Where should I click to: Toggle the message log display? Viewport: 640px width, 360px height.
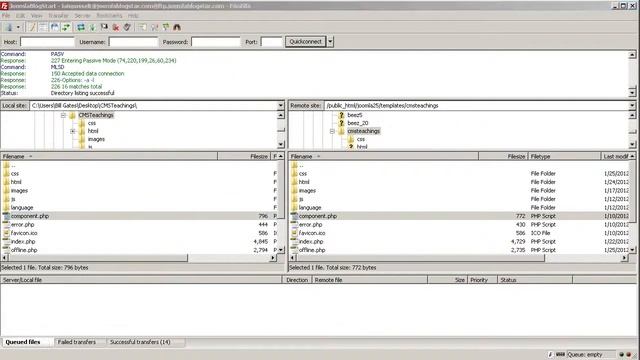(x=31, y=27)
